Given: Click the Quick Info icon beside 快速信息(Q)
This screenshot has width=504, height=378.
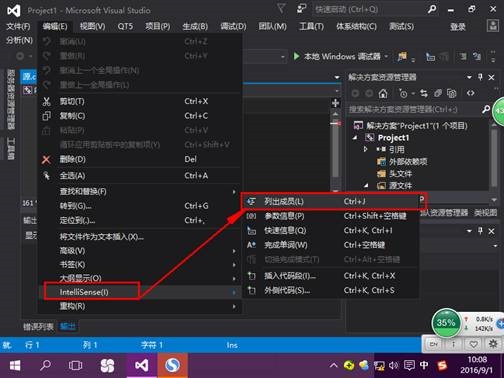Looking at the screenshot, I should tap(251, 230).
